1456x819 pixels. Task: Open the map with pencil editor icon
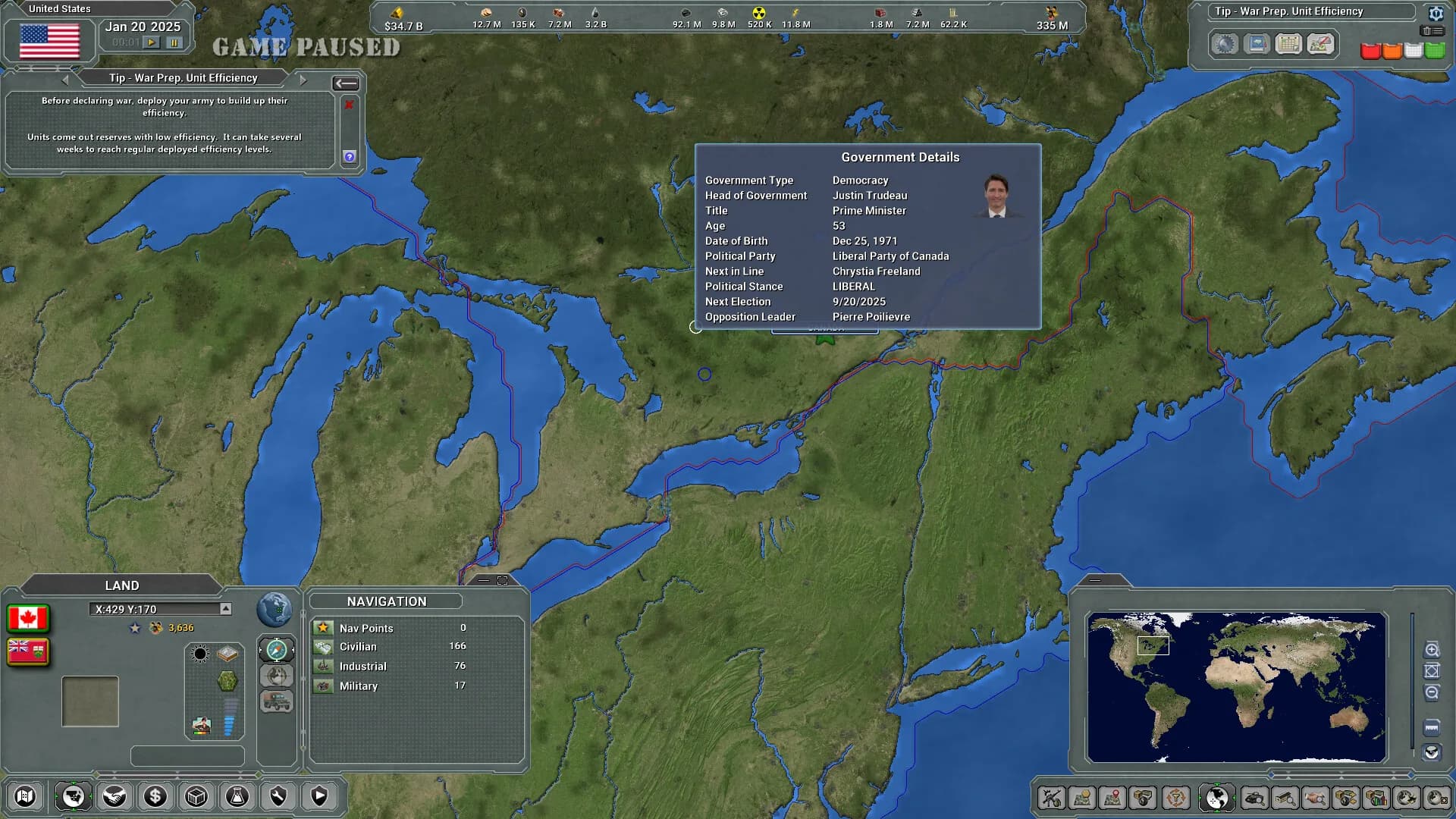(1320, 44)
